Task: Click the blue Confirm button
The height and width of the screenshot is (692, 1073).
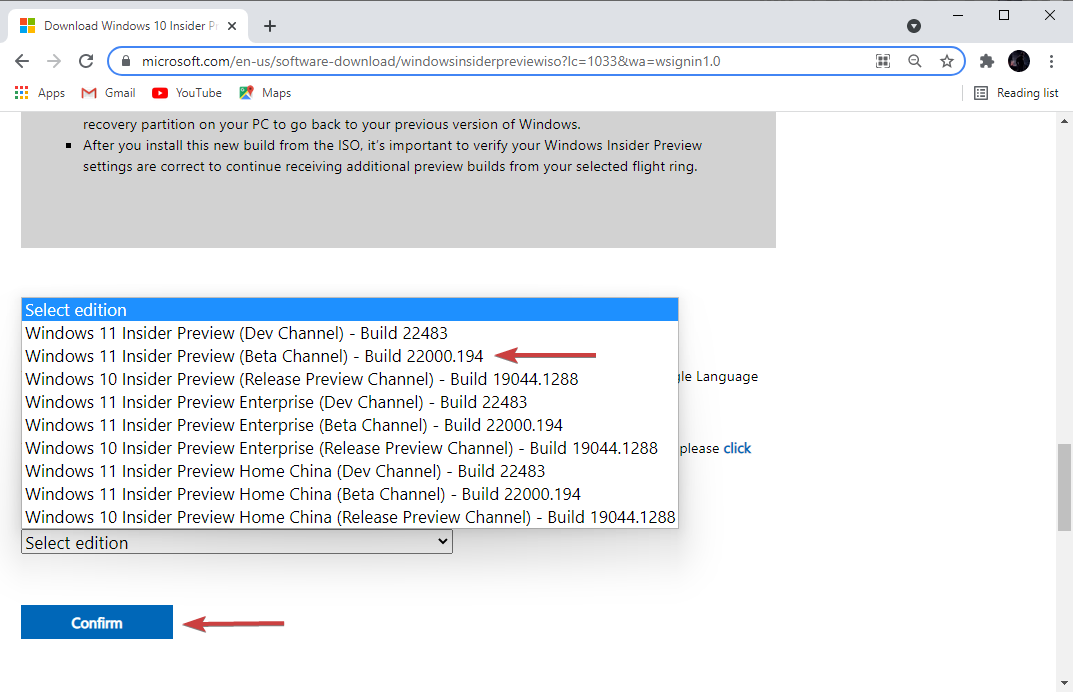Action: [x=96, y=622]
